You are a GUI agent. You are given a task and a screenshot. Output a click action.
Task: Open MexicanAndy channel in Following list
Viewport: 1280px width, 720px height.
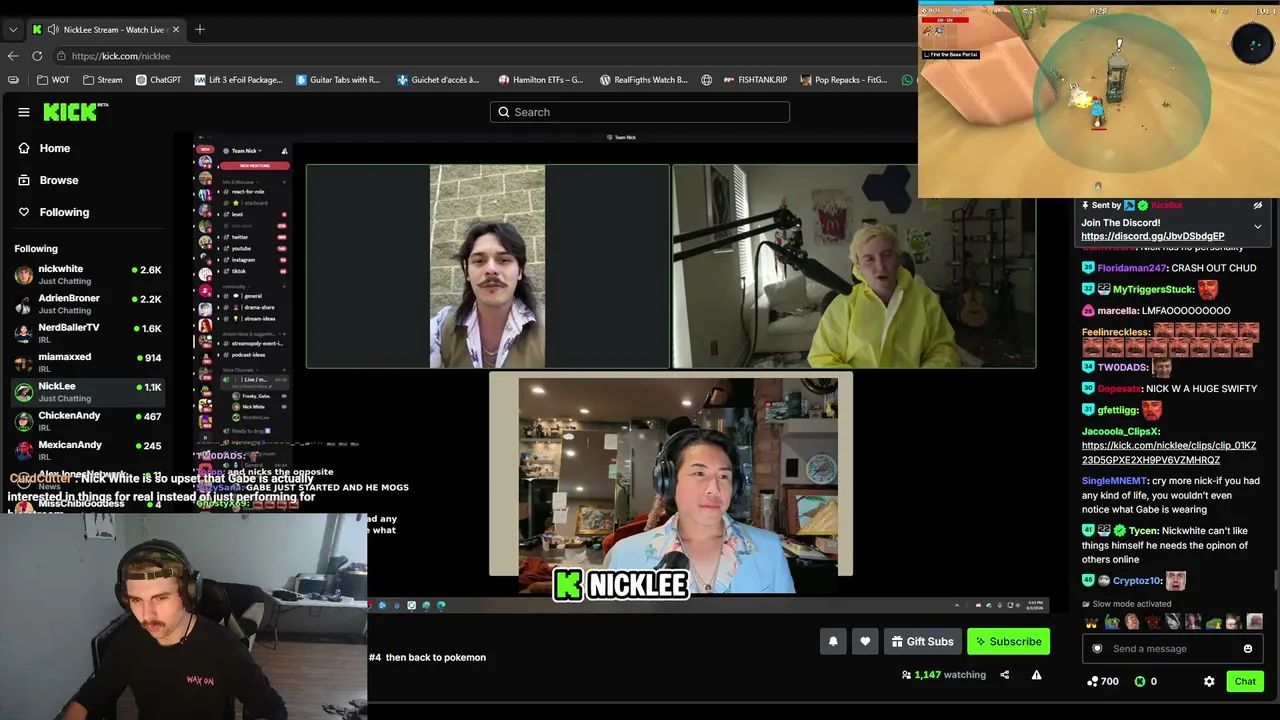(88, 450)
